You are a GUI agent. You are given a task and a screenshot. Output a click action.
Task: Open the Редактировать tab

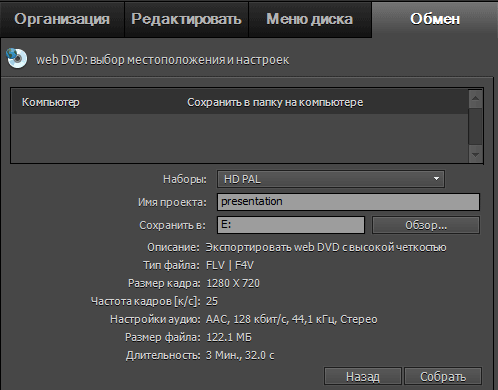[x=186, y=19]
